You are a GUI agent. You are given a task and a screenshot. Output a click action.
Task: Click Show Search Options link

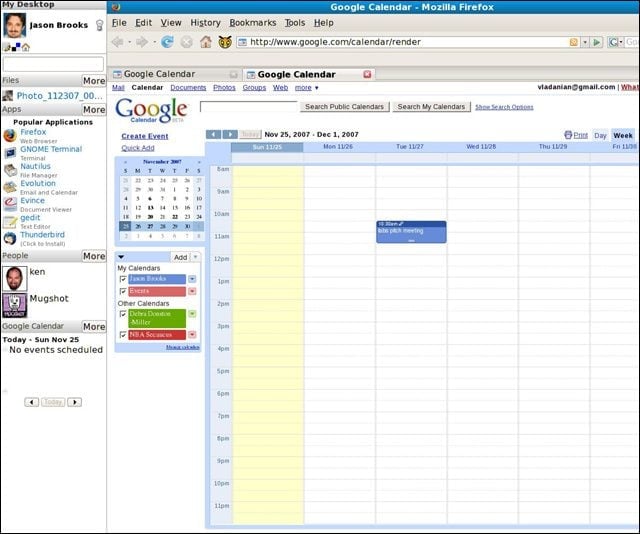pyautogui.click(x=504, y=107)
